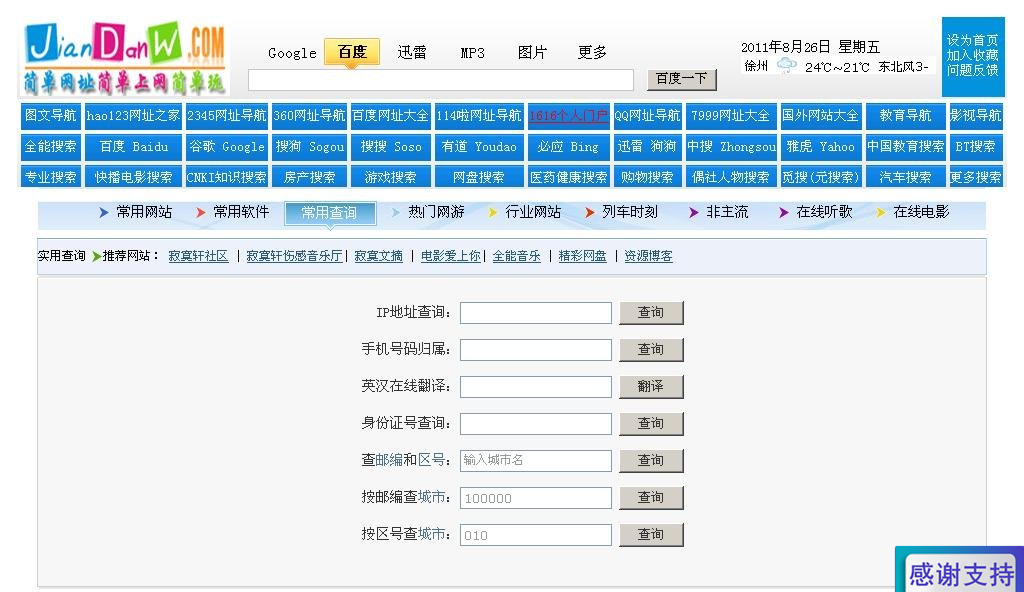Switch search engine to Google tab

tap(292, 53)
